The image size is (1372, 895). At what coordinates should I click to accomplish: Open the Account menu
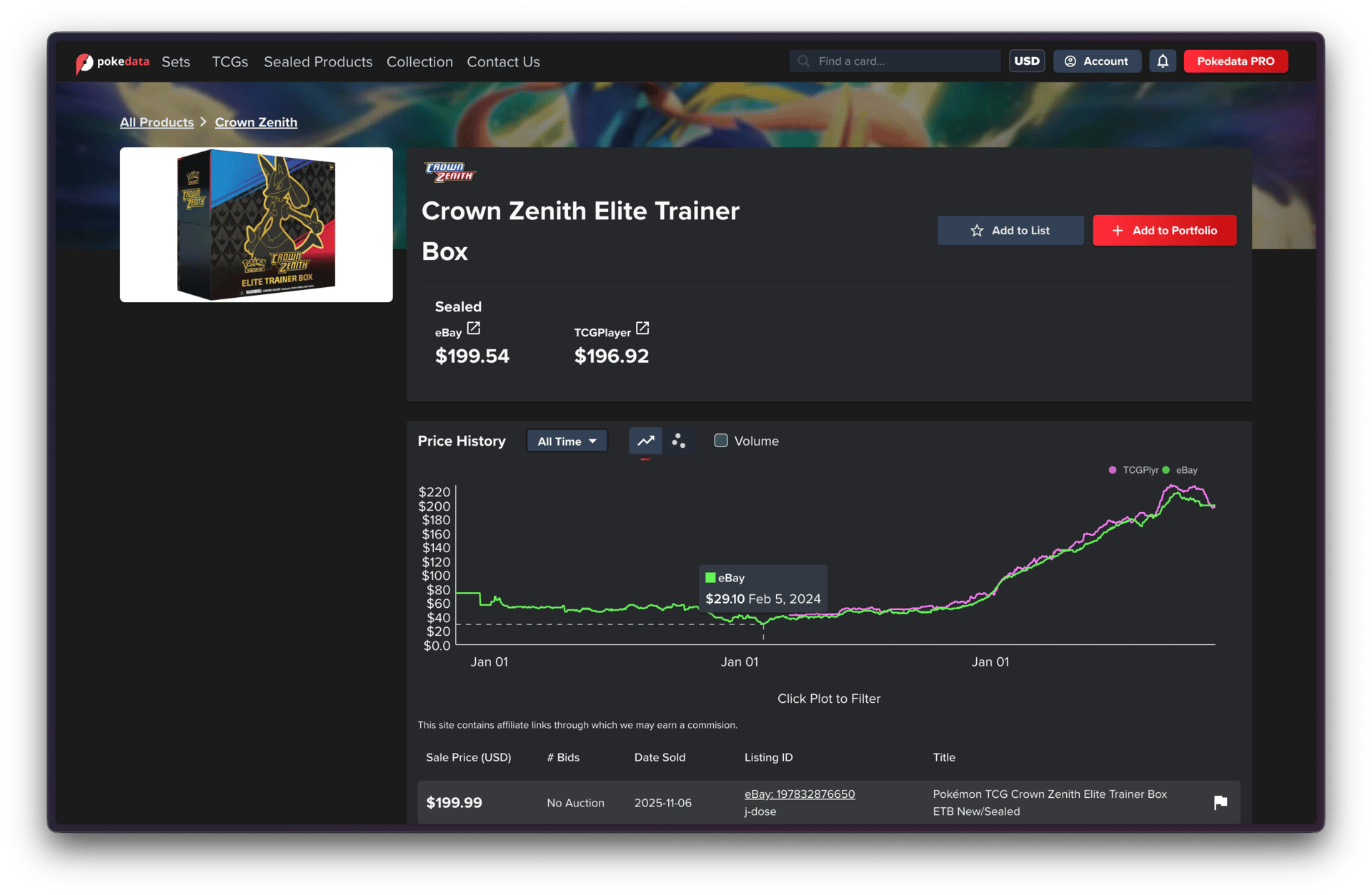click(1096, 61)
